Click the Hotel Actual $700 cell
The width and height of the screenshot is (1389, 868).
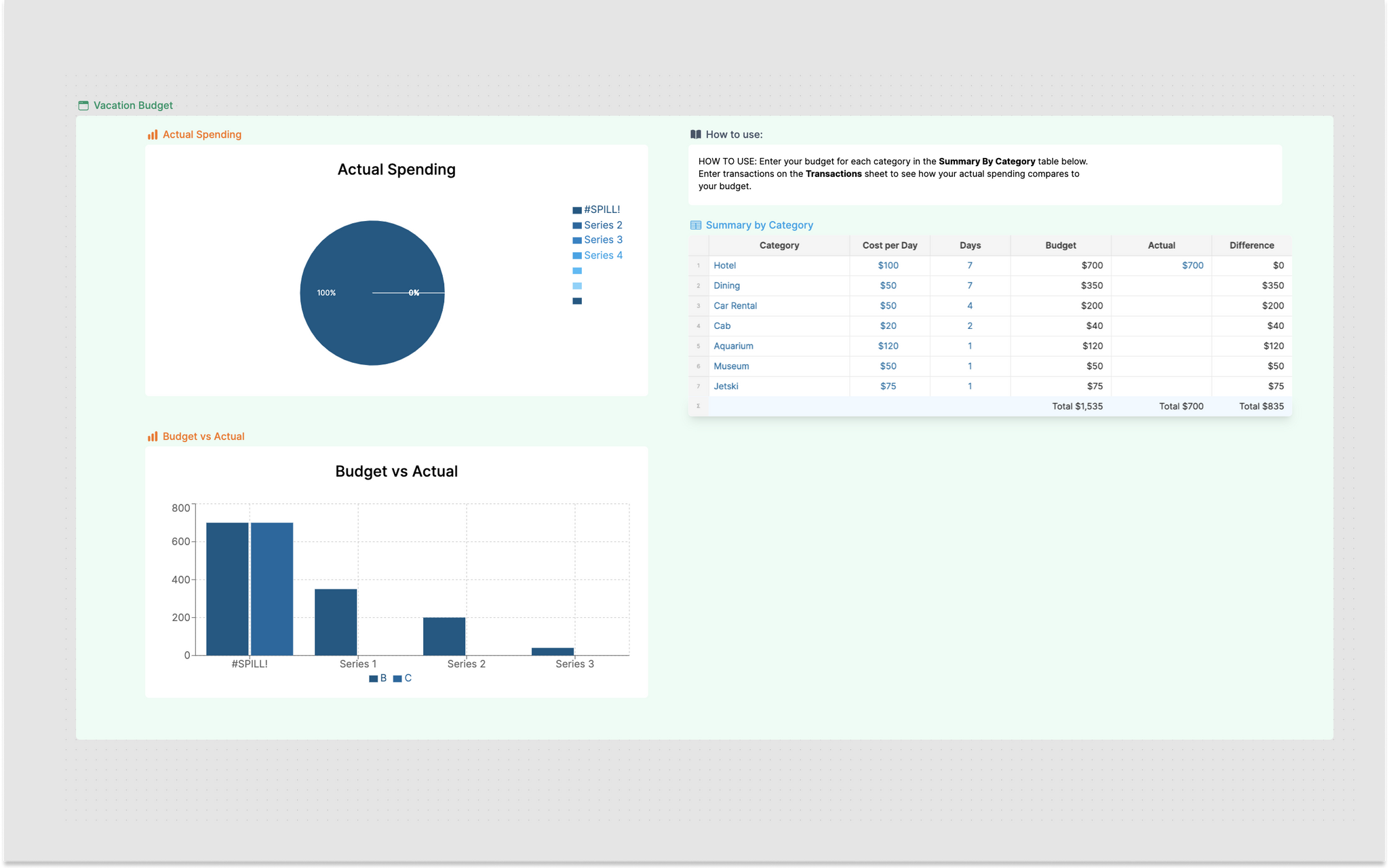click(x=1161, y=266)
